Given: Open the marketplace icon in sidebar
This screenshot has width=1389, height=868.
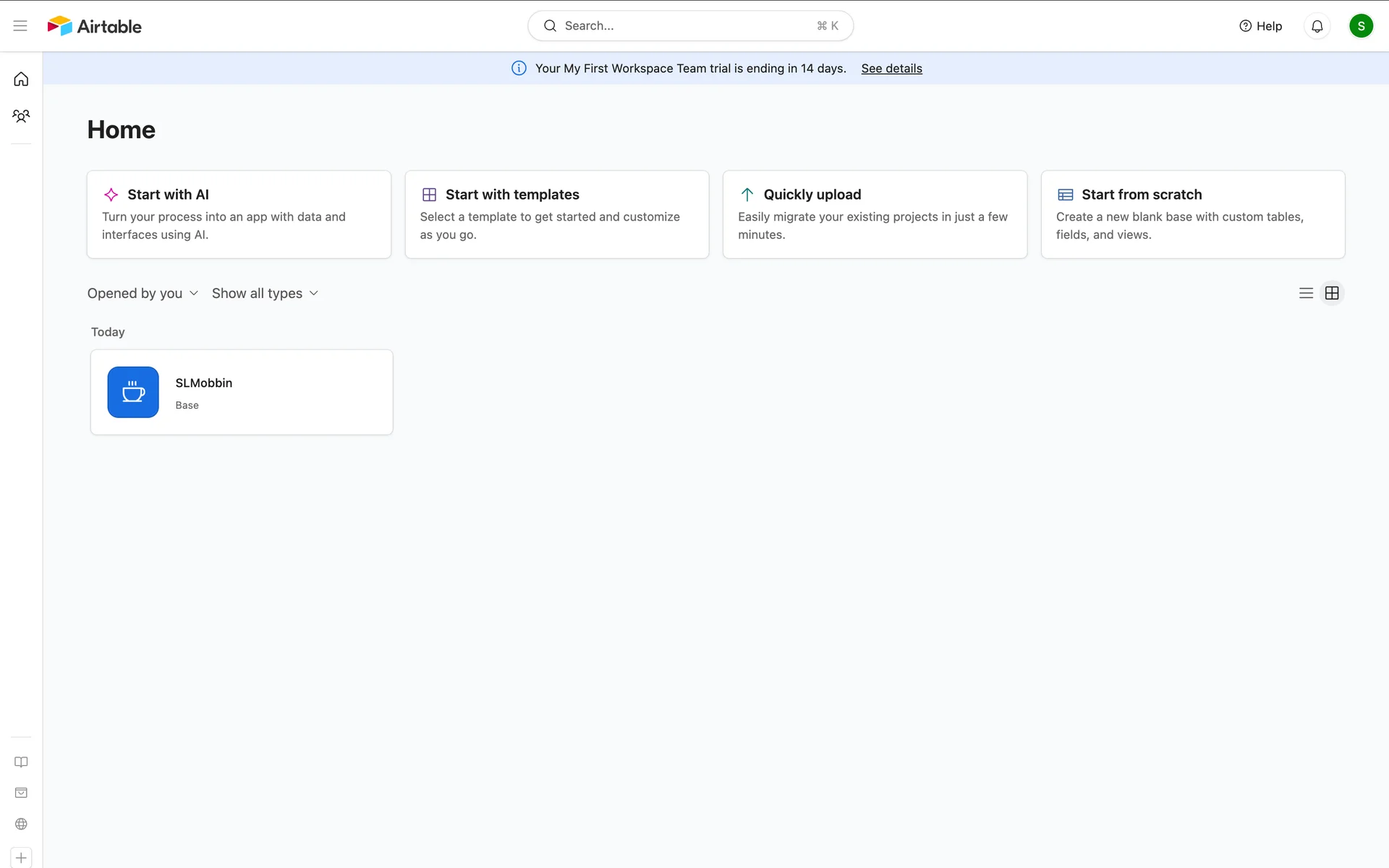Looking at the screenshot, I should pyautogui.click(x=21, y=793).
